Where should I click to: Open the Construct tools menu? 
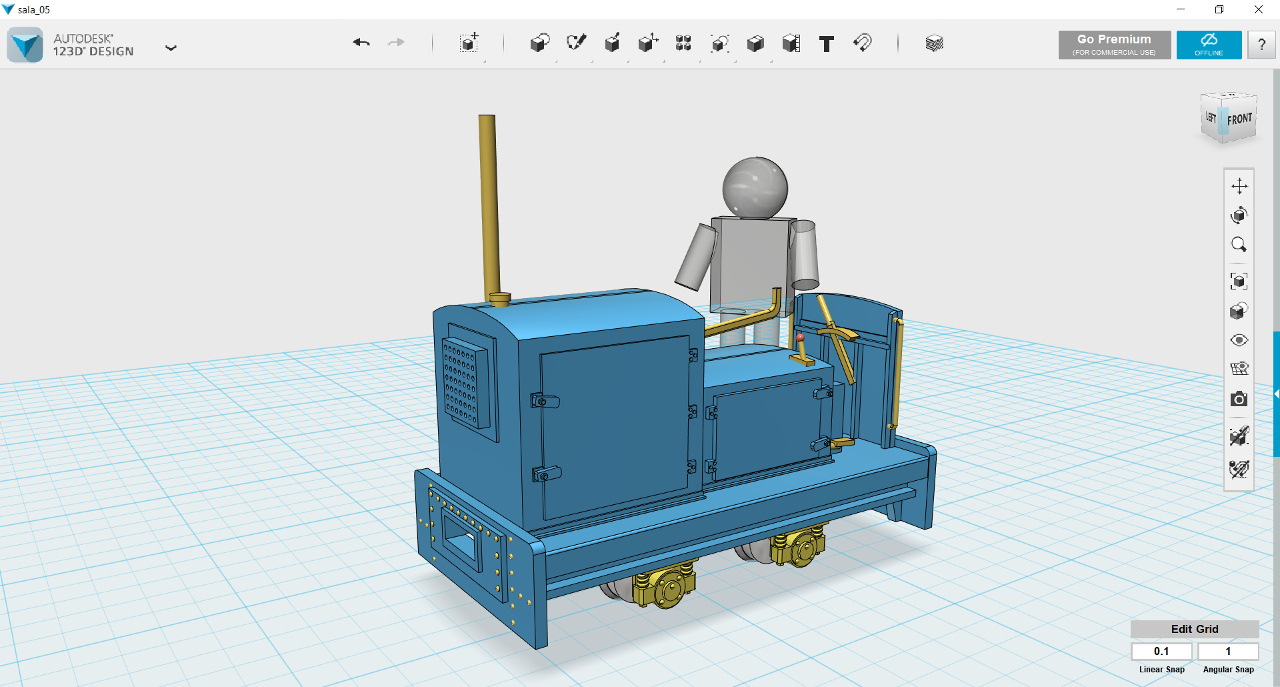(x=612, y=43)
